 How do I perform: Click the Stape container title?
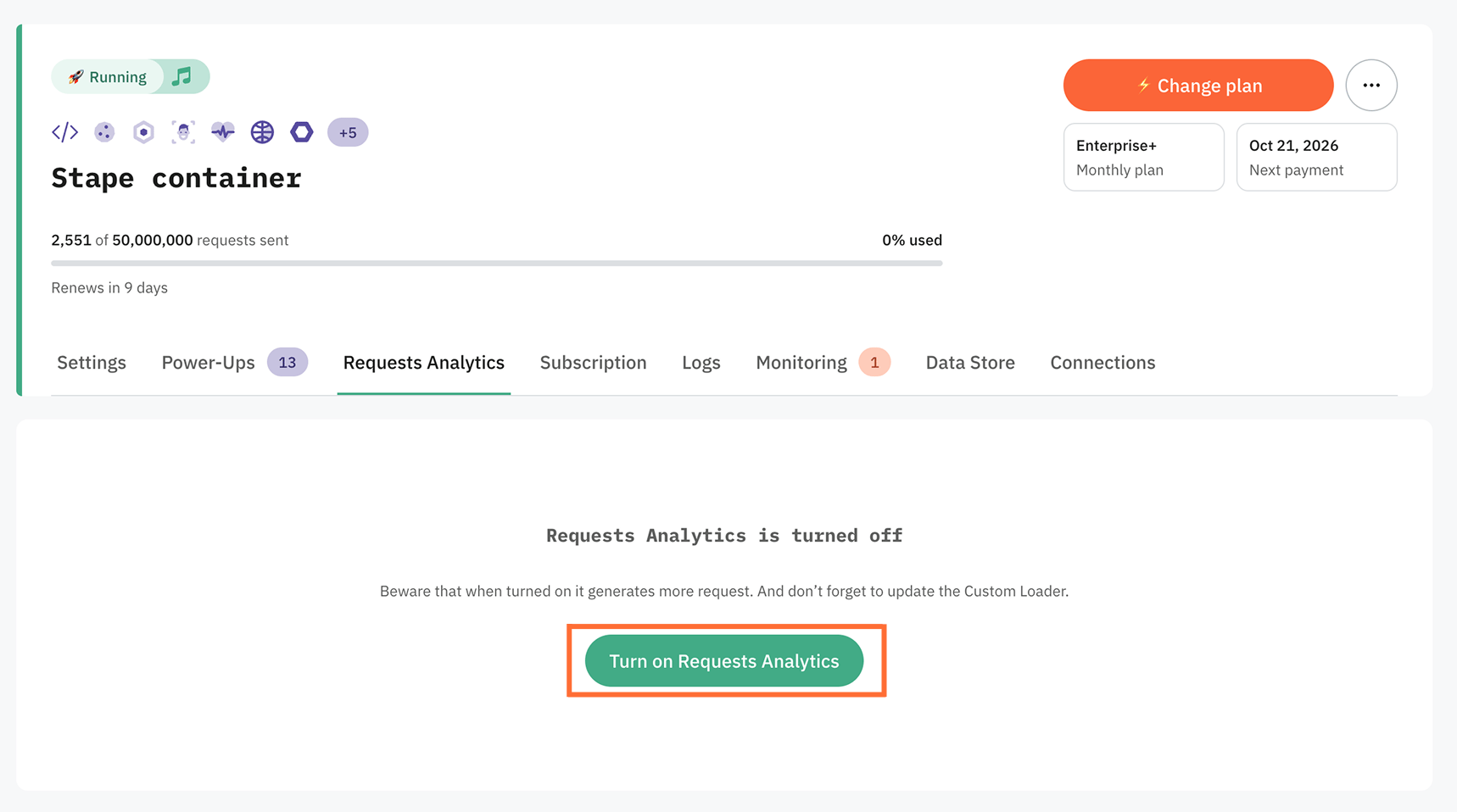click(x=176, y=178)
